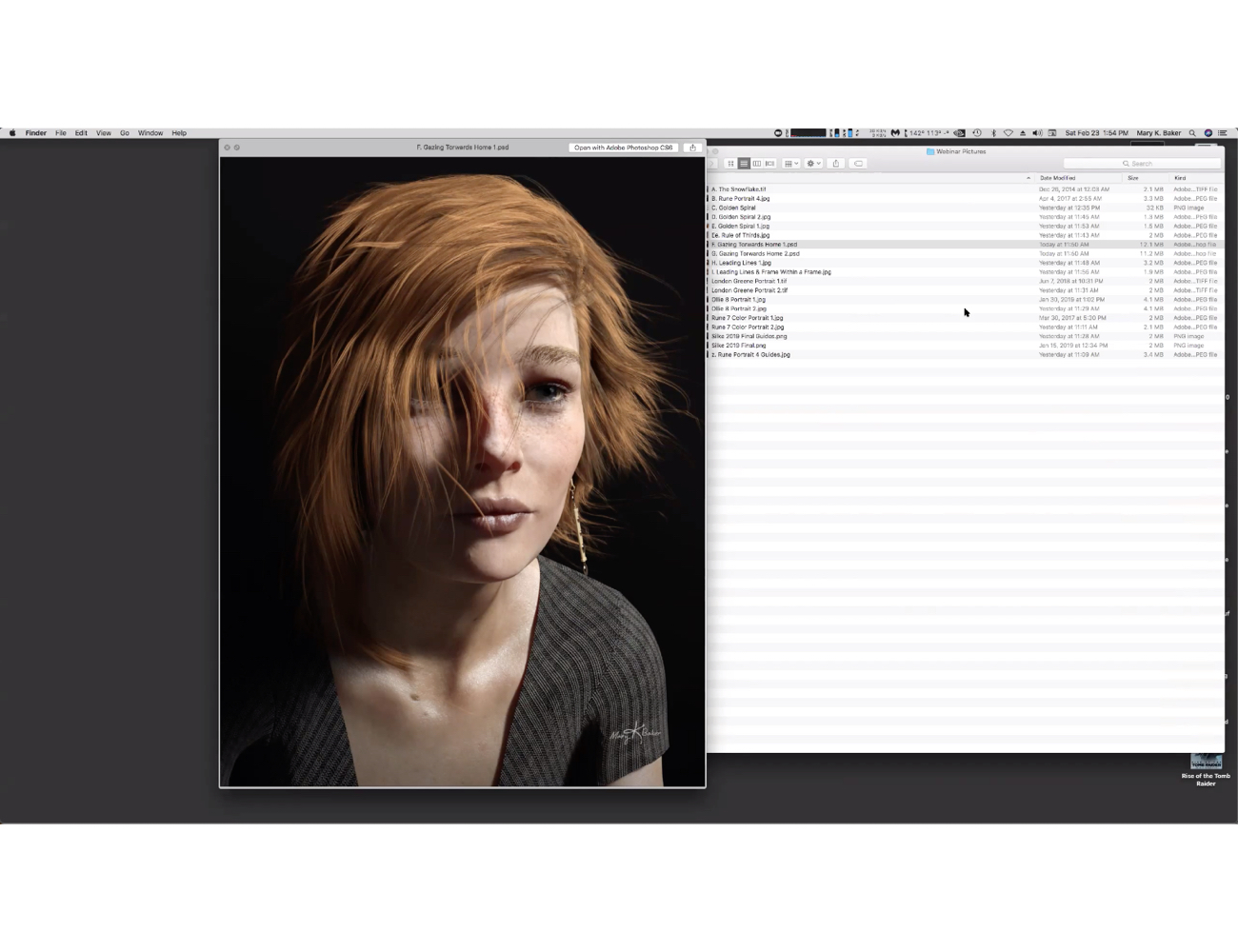
Task: Click the Webinar Pictures folder title icon
Action: click(x=930, y=151)
